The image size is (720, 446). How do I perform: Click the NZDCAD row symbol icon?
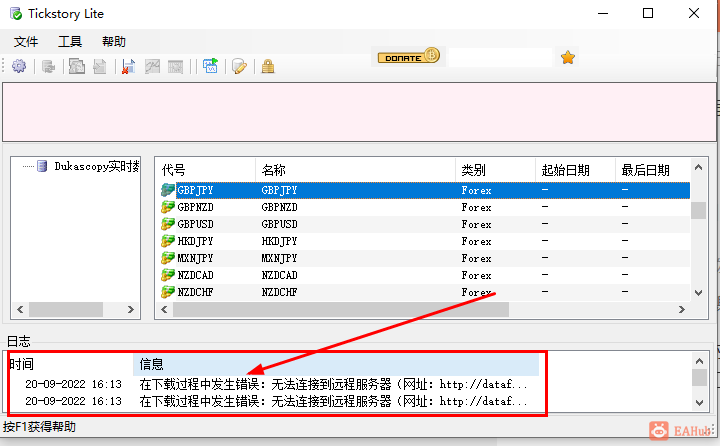(168, 275)
